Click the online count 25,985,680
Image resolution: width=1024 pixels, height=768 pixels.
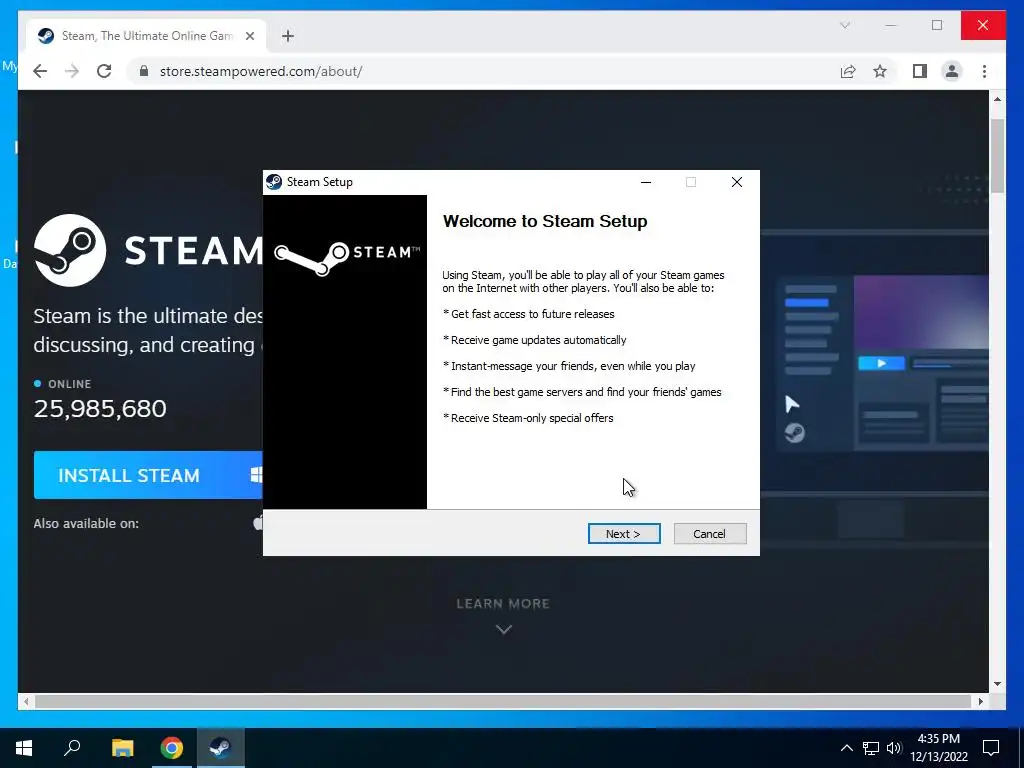(100, 409)
